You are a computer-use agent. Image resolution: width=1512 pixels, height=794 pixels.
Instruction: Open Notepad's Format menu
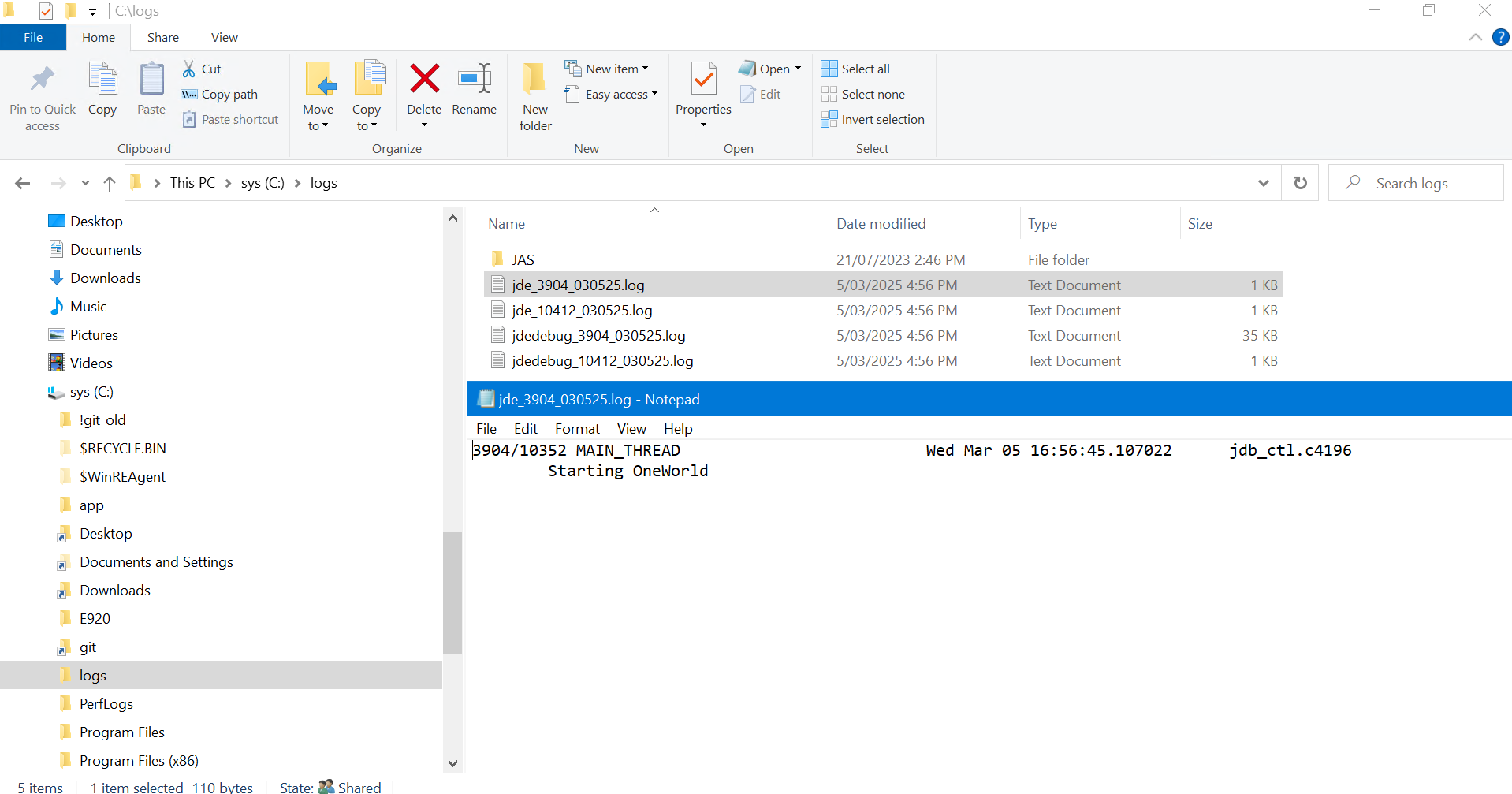click(x=577, y=429)
